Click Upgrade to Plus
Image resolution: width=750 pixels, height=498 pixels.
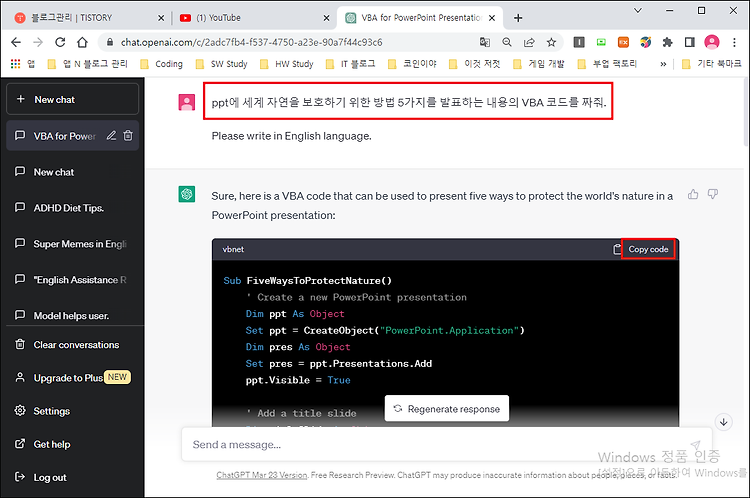pos(73,378)
